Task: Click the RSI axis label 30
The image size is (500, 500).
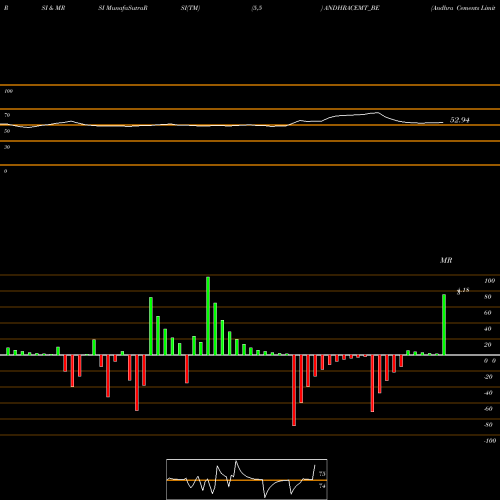Action: (7, 147)
